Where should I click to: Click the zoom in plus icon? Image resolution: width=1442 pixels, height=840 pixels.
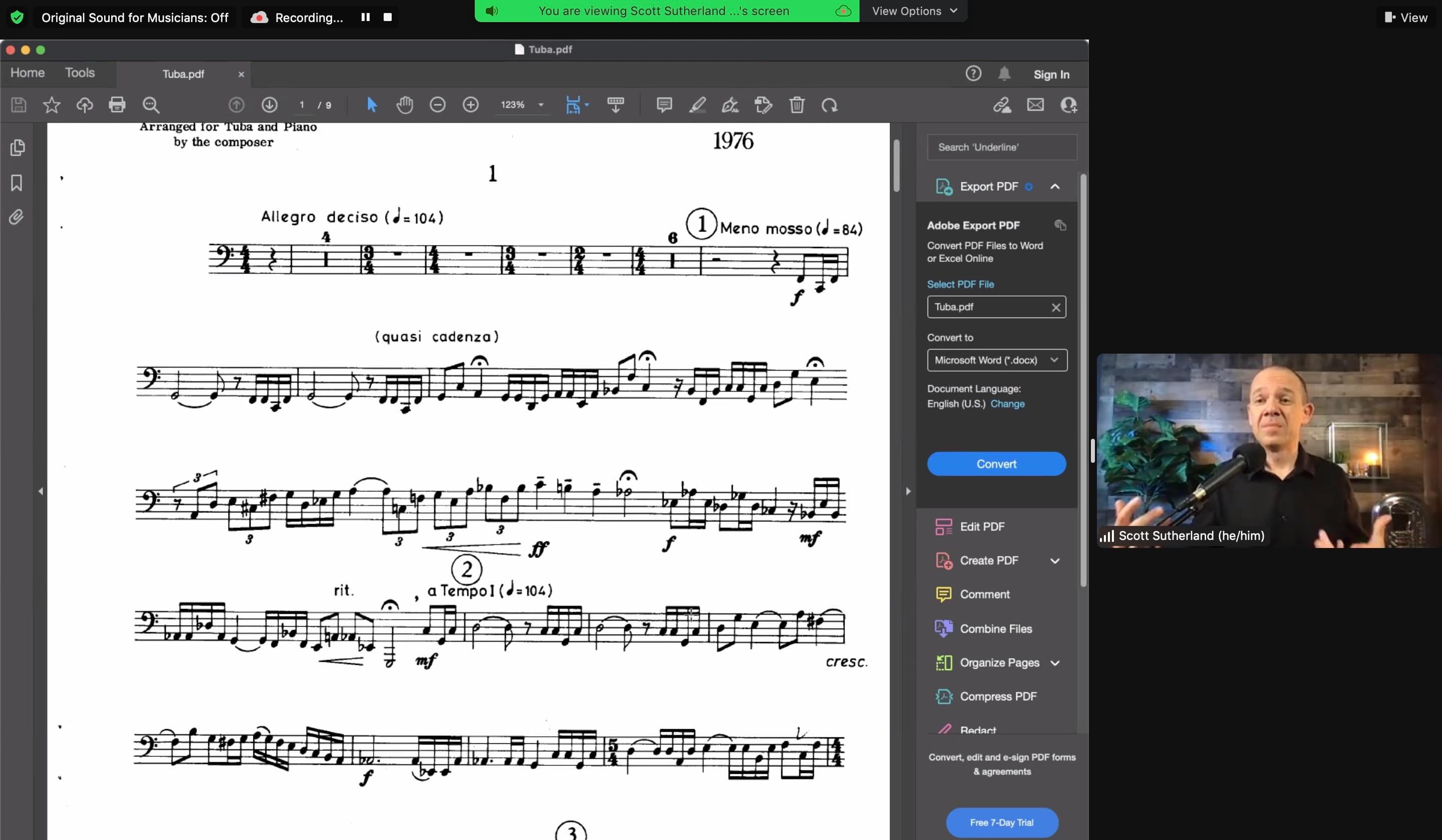[470, 105]
